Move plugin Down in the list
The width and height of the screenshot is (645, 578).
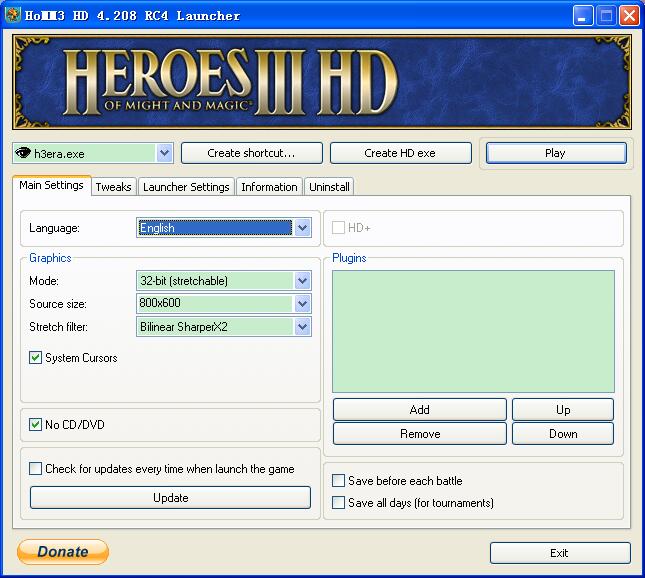click(x=563, y=434)
